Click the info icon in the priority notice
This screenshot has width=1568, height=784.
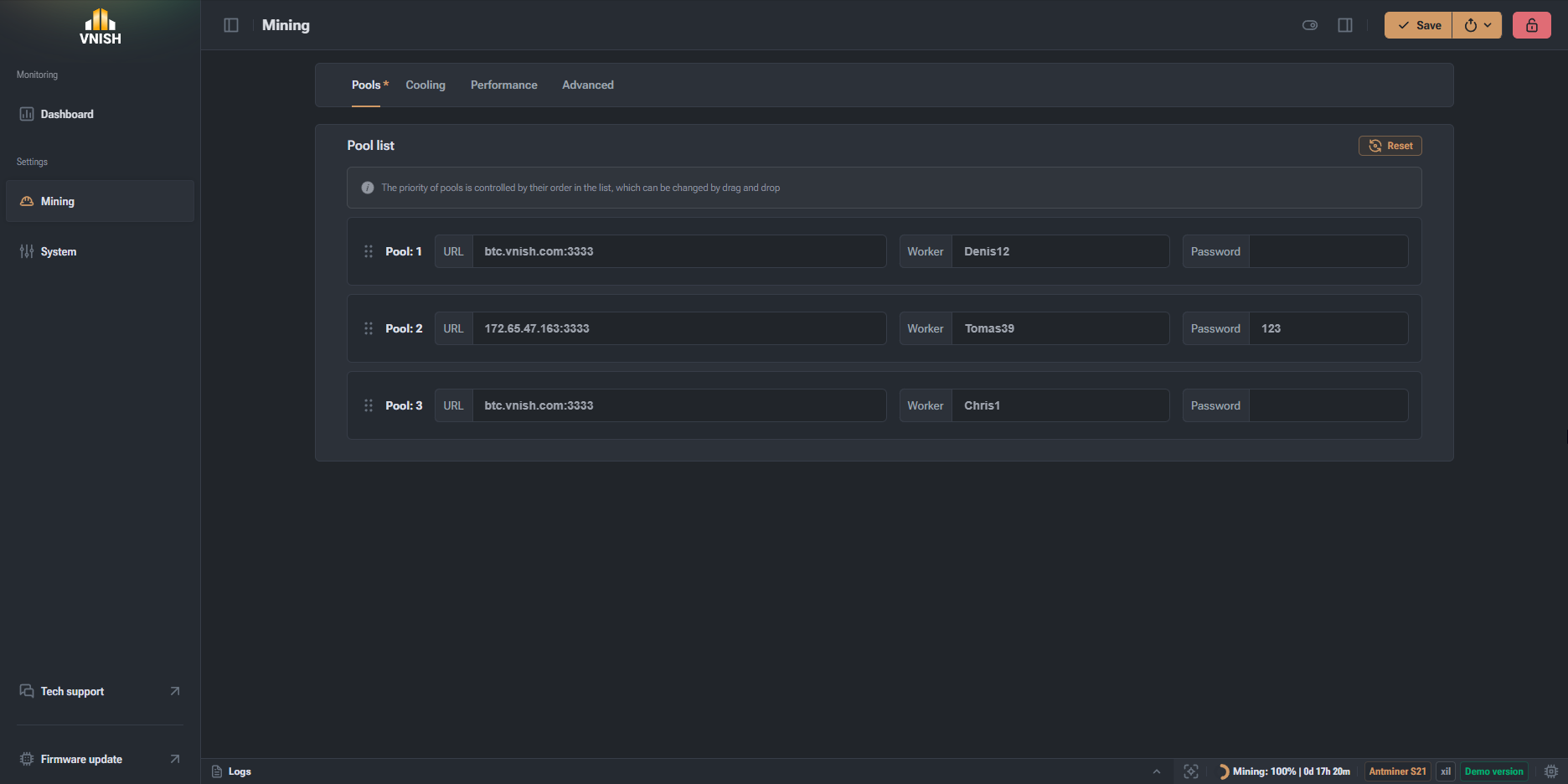click(367, 188)
